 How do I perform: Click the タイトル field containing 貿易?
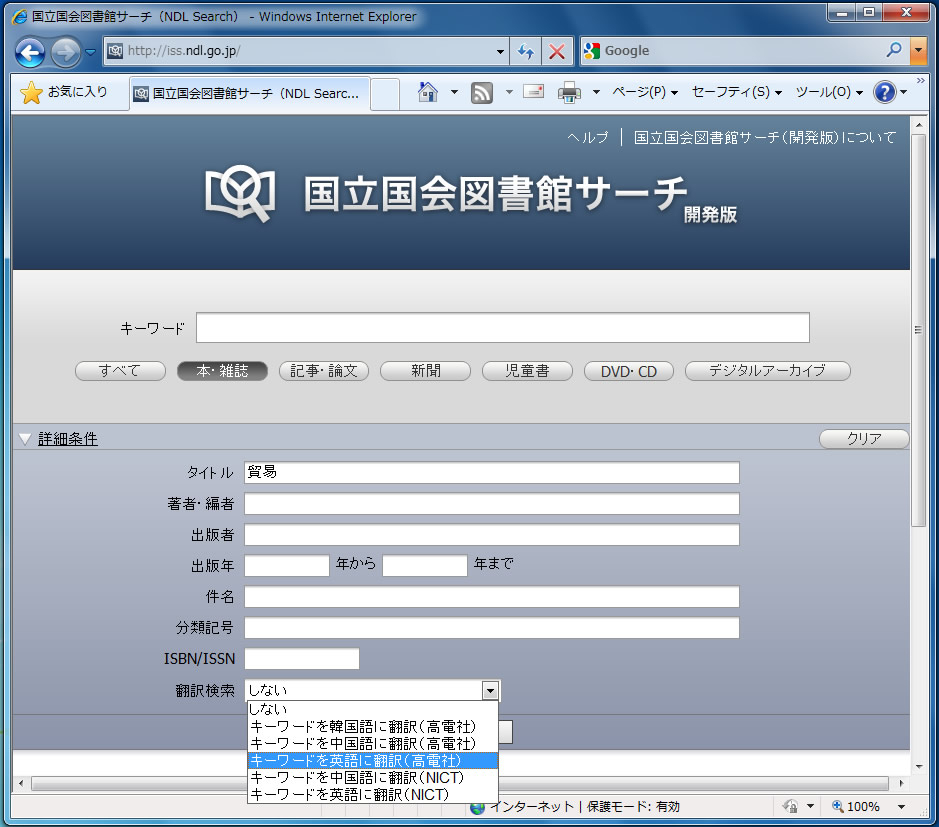click(x=492, y=472)
